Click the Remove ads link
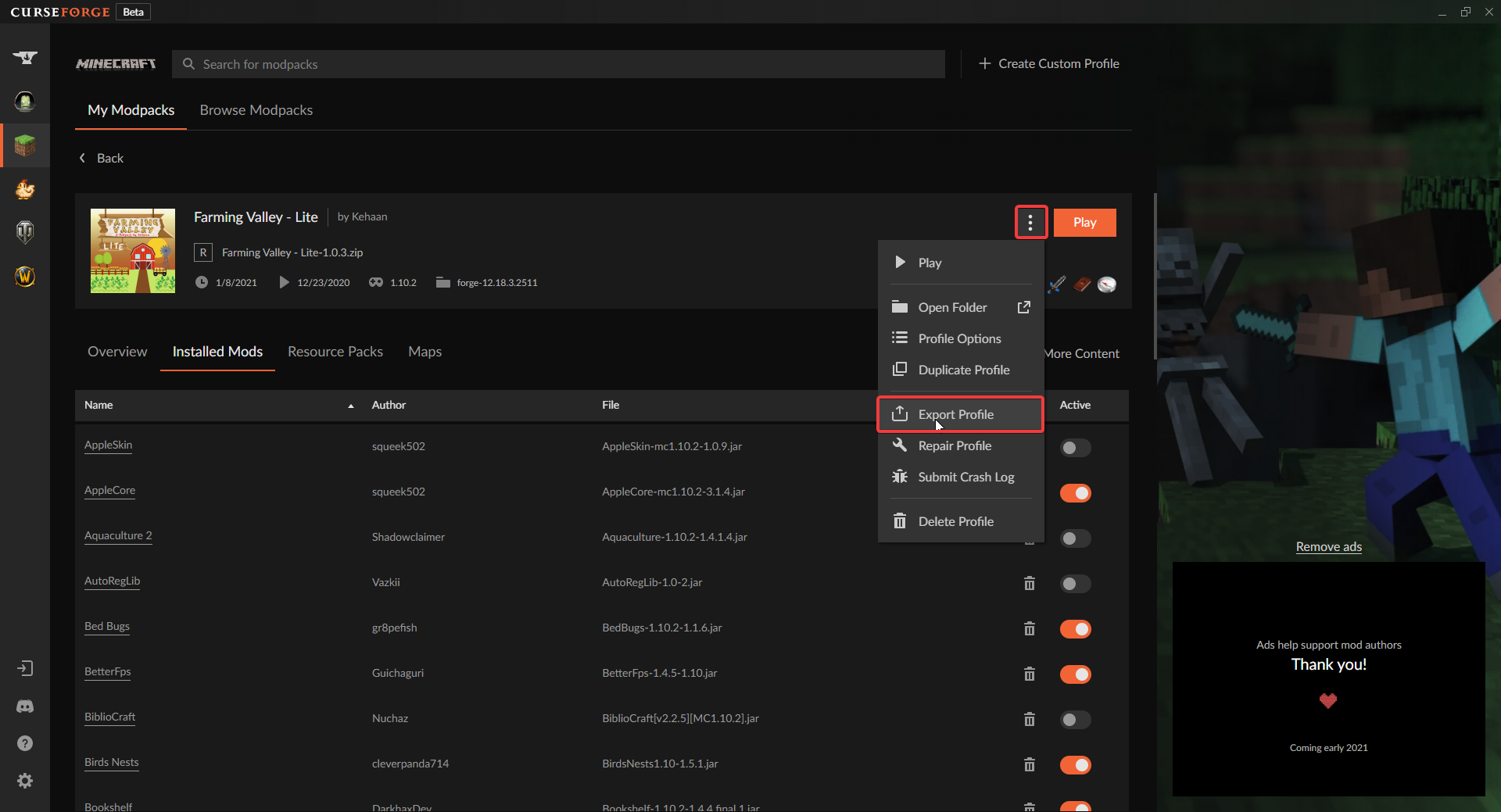The height and width of the screenshot is (812, 1501). [x=1329, y=547]
